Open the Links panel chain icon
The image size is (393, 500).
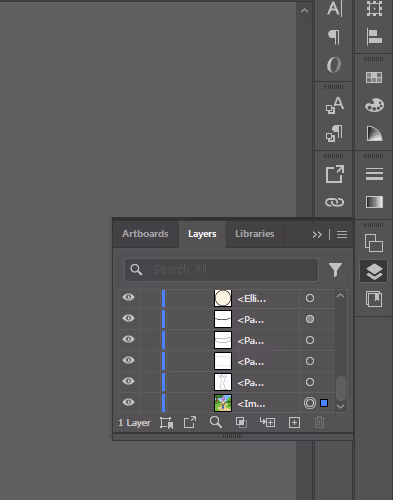click(x=334, y=202)
